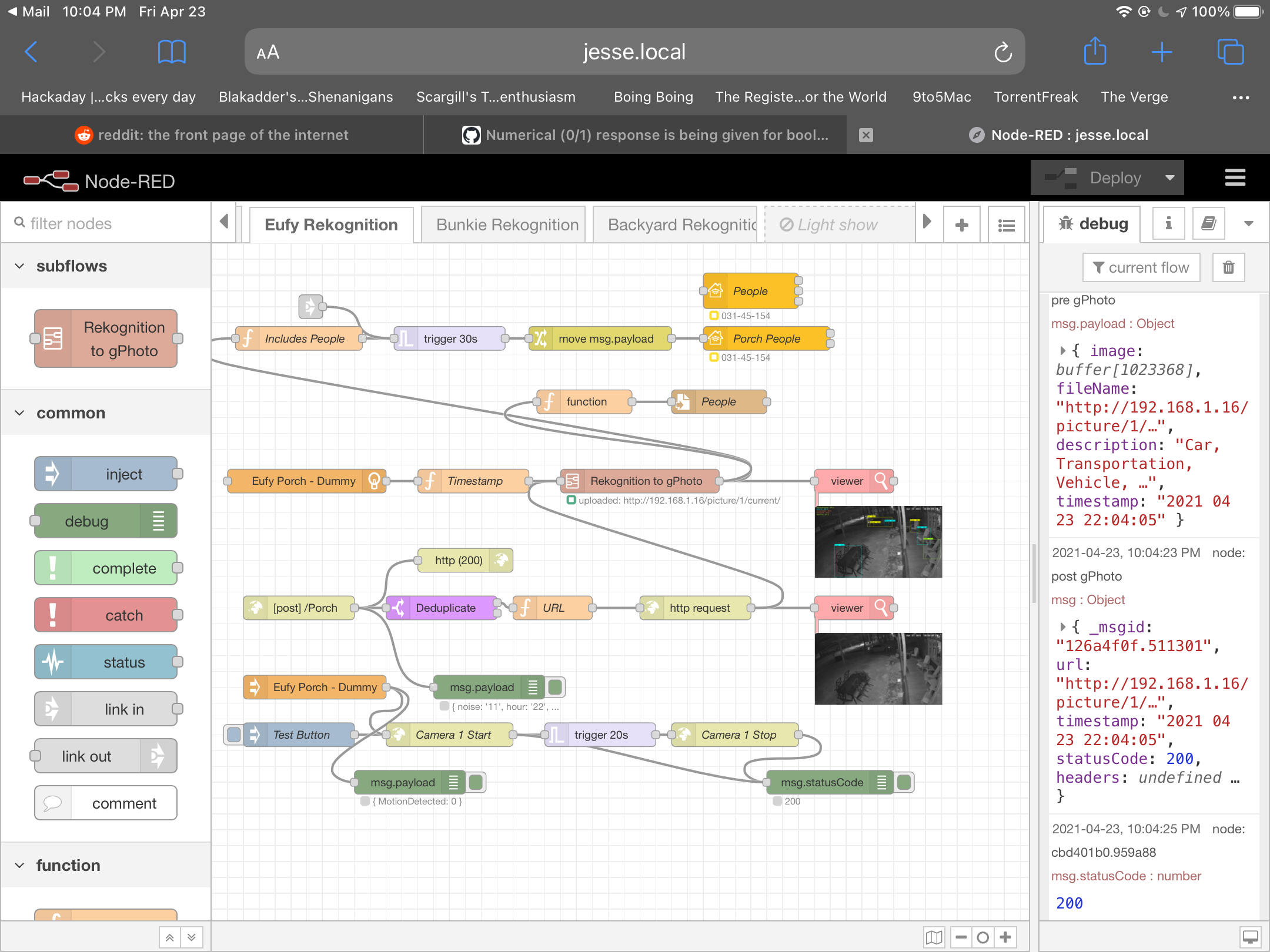Screen dimensions: 1270x952
Task: Collapse the subflows section
Action: point(19,266)
